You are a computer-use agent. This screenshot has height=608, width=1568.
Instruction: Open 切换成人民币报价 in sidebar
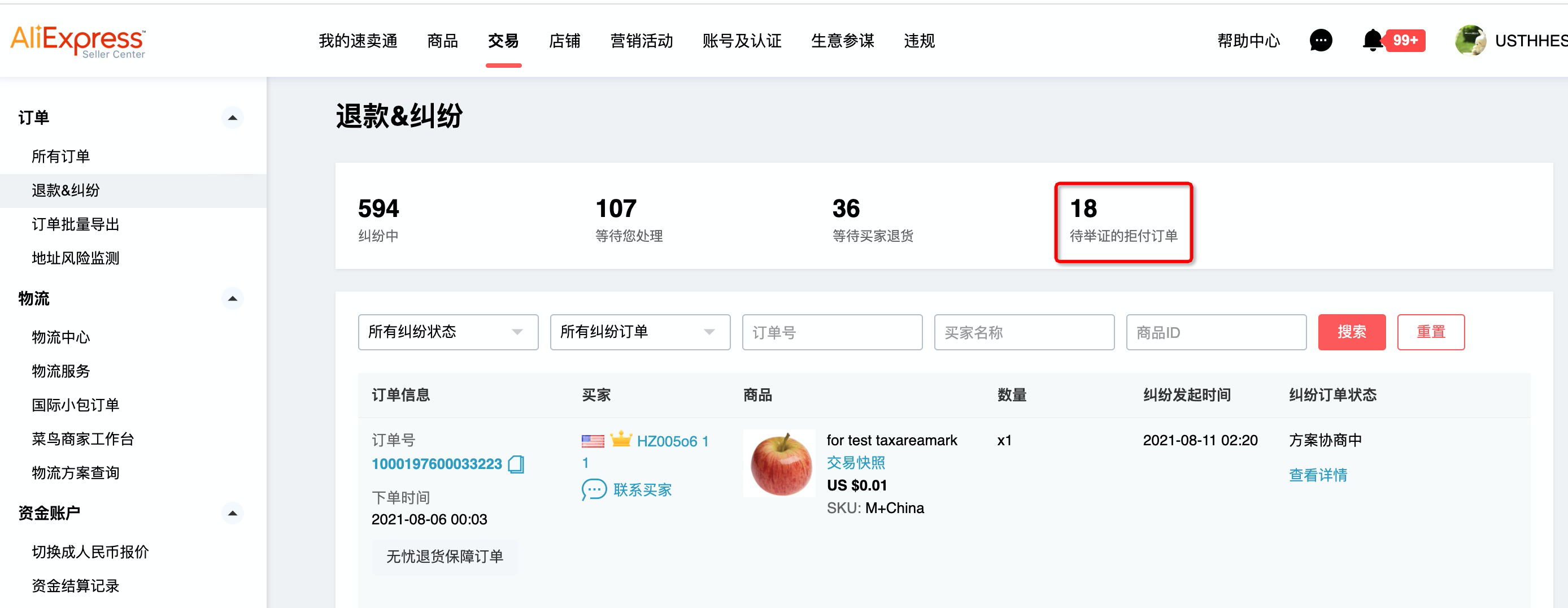click(x=90, y=552)
